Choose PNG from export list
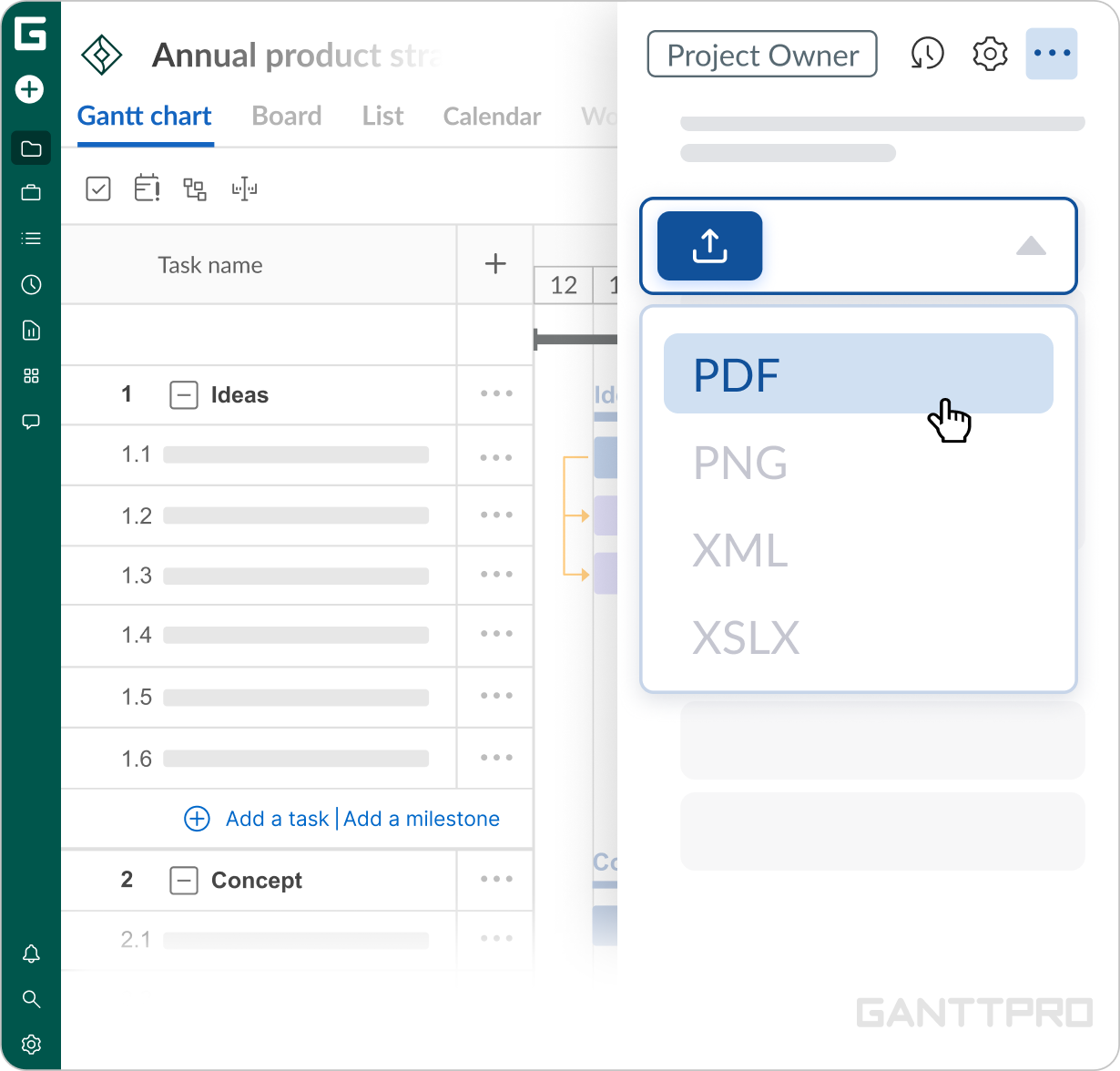Image resolution: width=1120 pixels, height=1071 pixels. (x=740, y=463)
